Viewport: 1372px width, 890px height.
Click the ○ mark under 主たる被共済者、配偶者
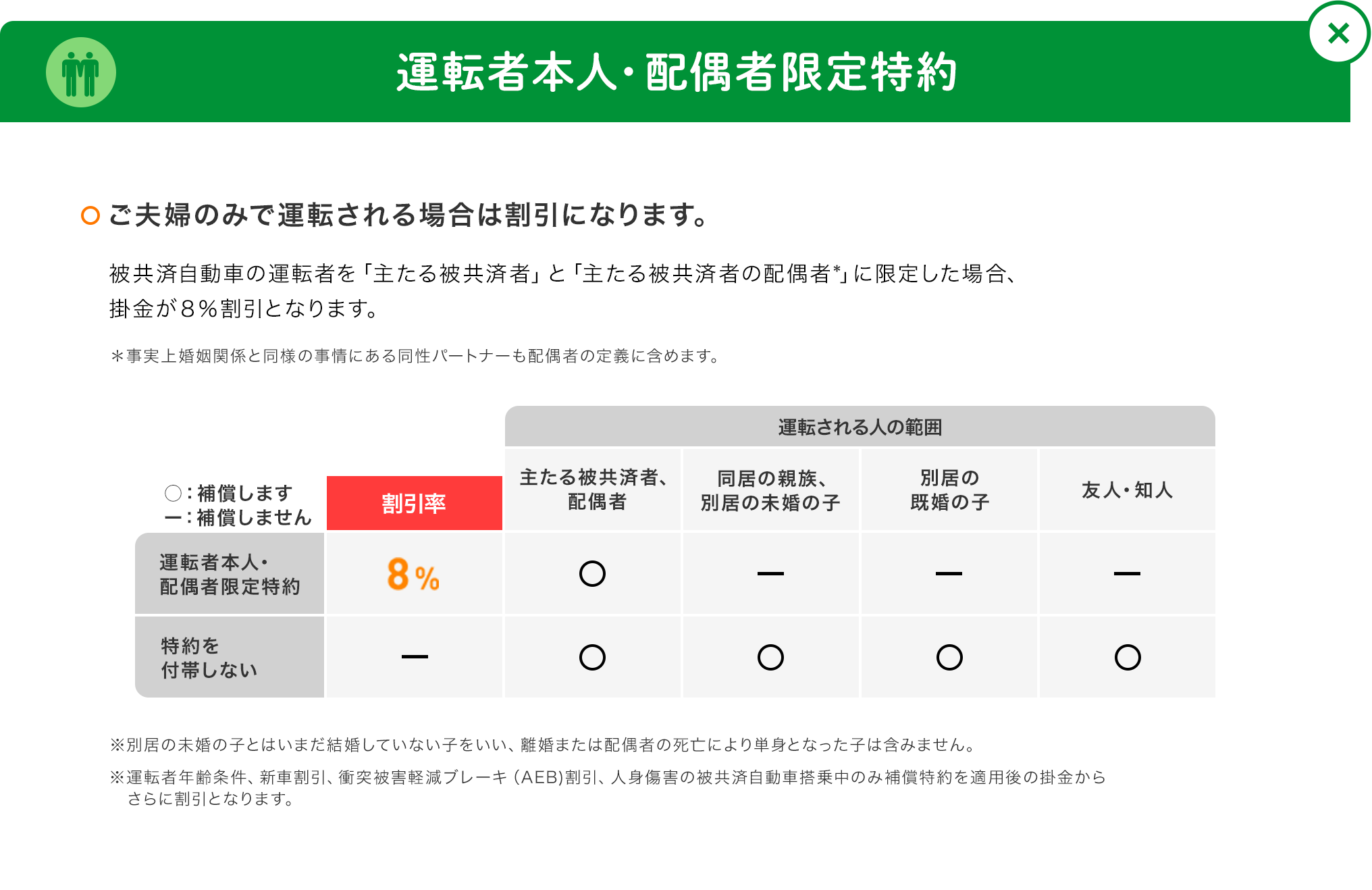pyautogui.click(x=592, y=573)
